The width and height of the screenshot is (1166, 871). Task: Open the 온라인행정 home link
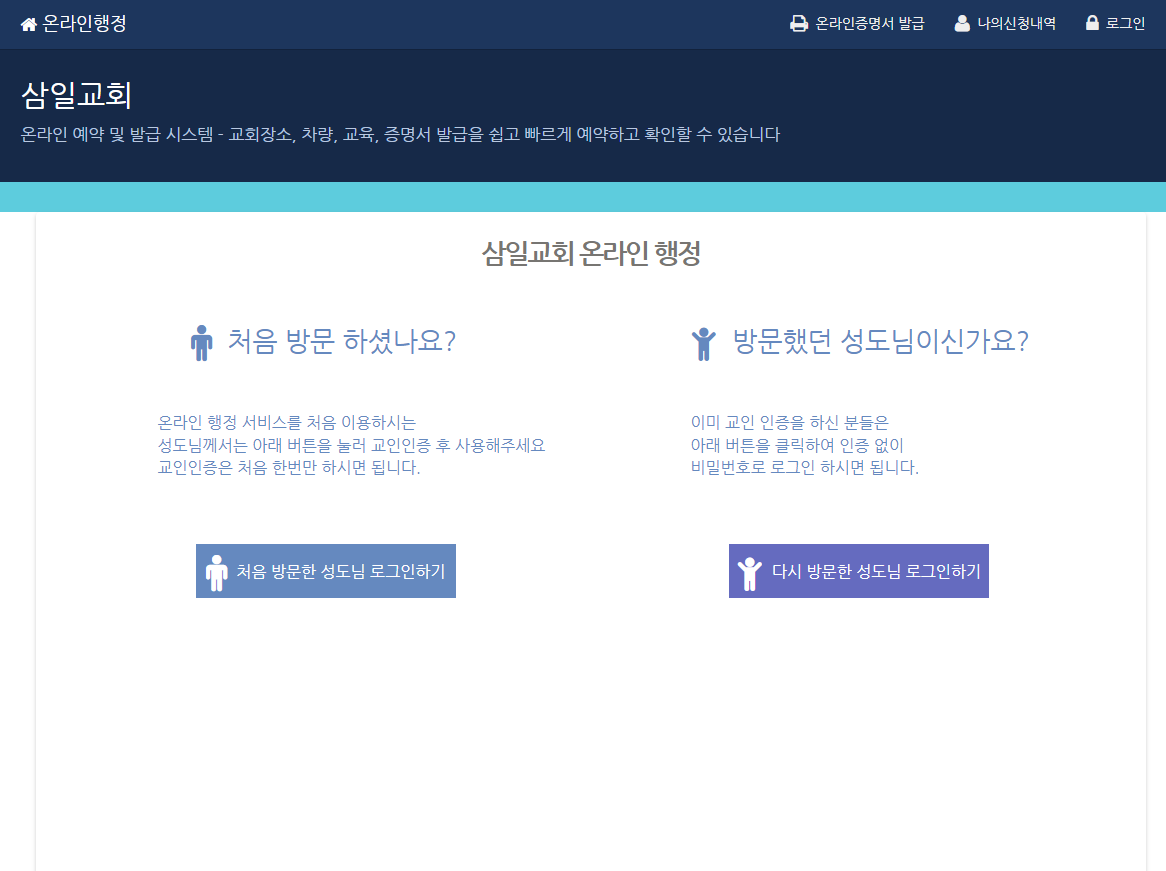tap(84, 24)
